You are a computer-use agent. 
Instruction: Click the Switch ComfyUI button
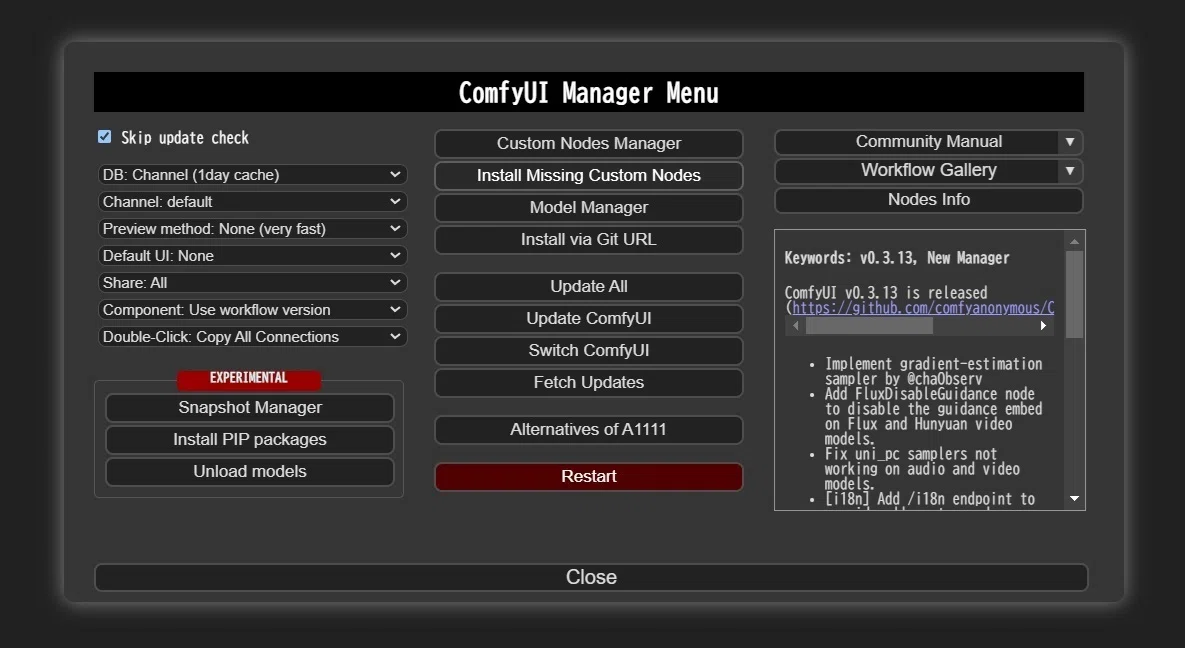point(589,351)
